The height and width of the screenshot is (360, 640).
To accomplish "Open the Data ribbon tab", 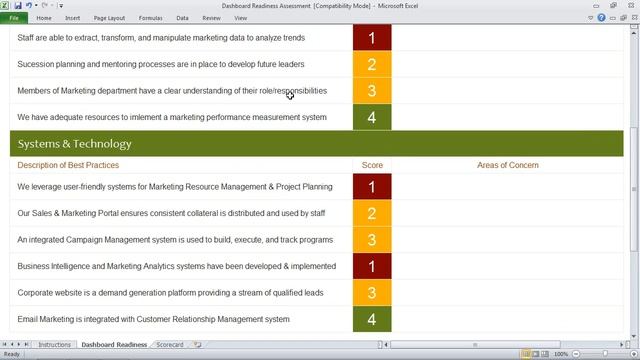I will coord(182,18).
